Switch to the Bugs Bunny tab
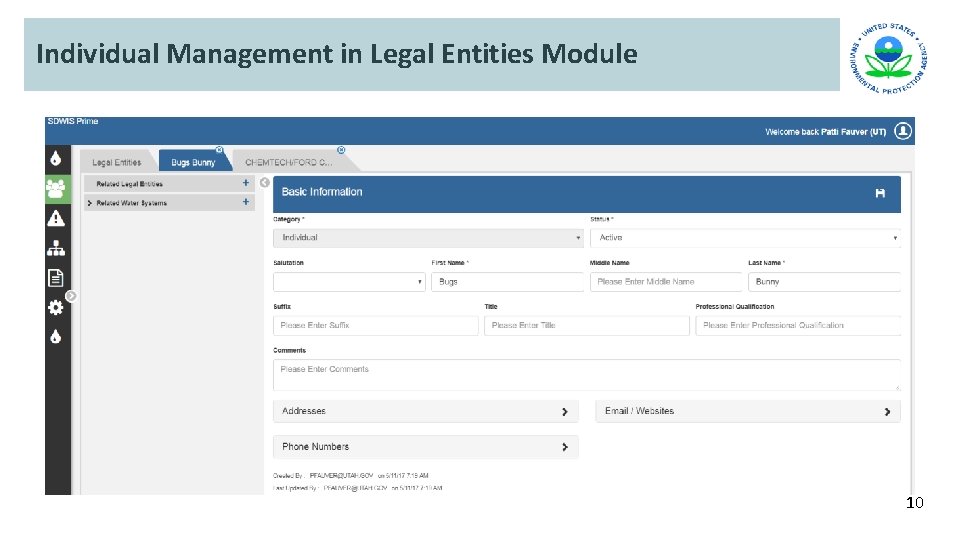The height and width of the screenshot is (540, 960). coord(193,162)
